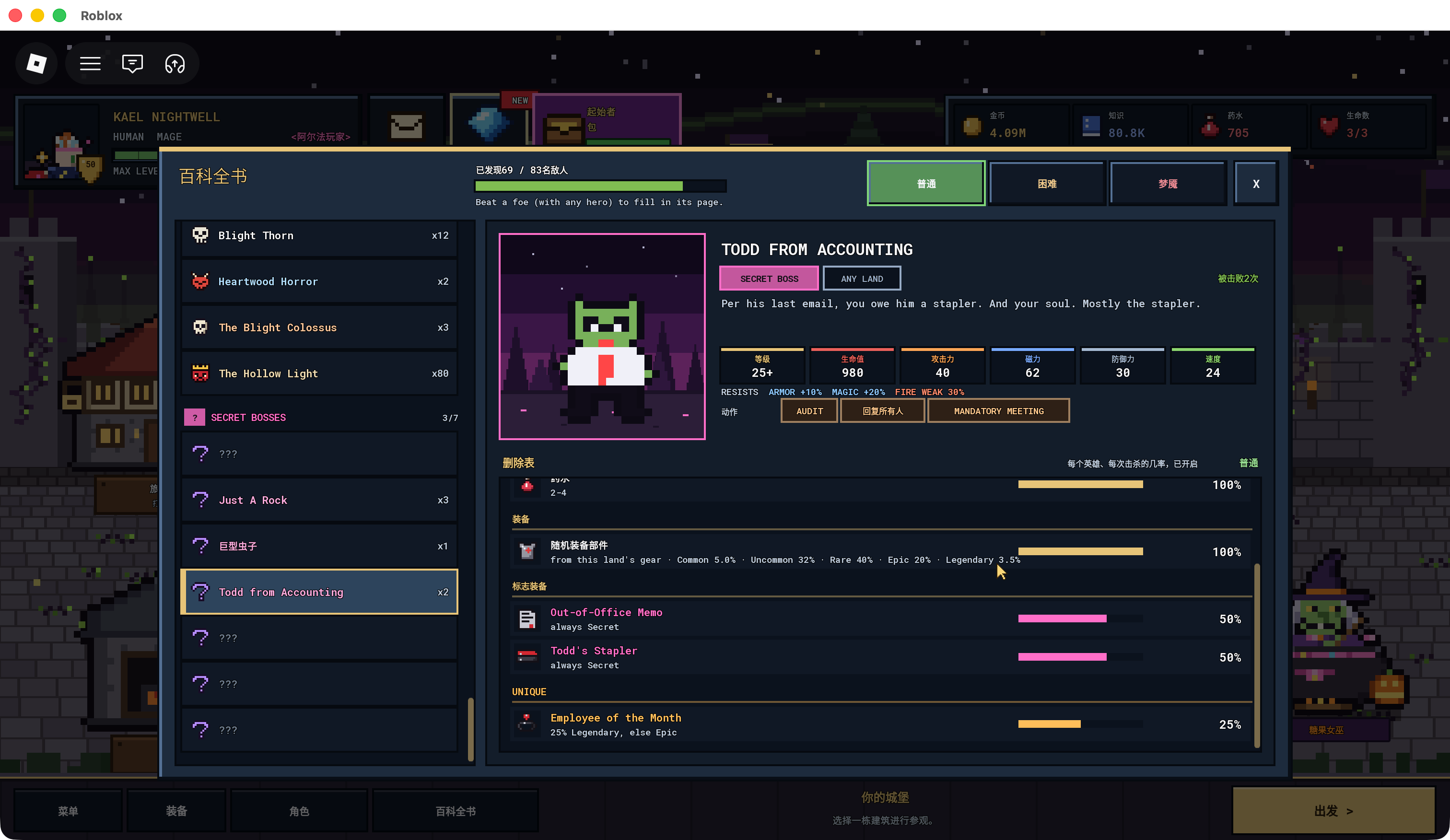Screen dimensions: 1450x840
Task: Open the 装备 bottom tab
Action: click(x=176, y=811)
